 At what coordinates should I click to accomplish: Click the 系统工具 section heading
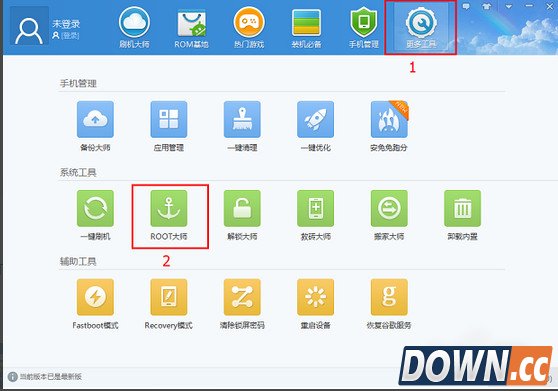pos(78,173)
